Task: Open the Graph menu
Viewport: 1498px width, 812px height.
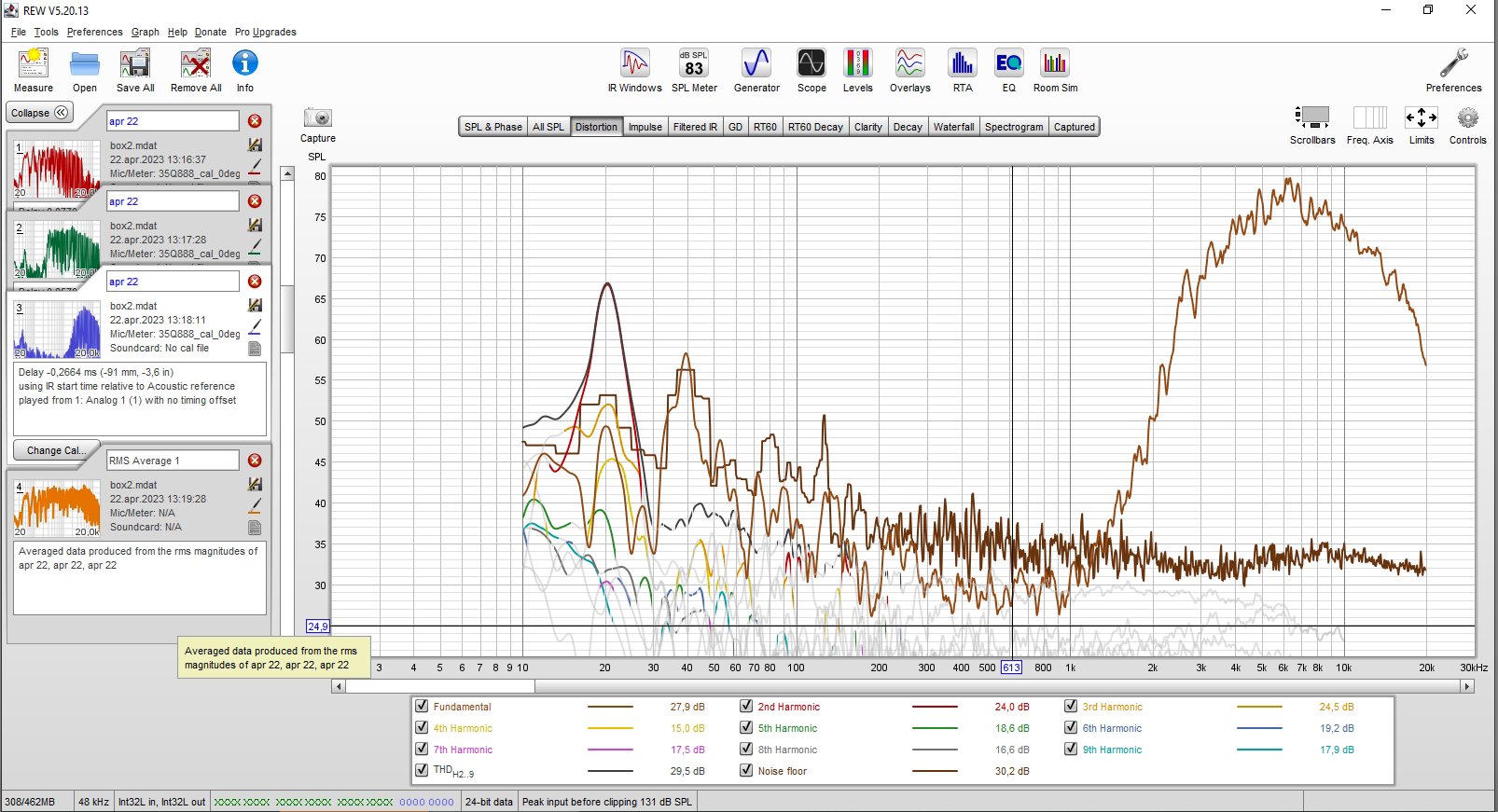Action: (145, 32)
